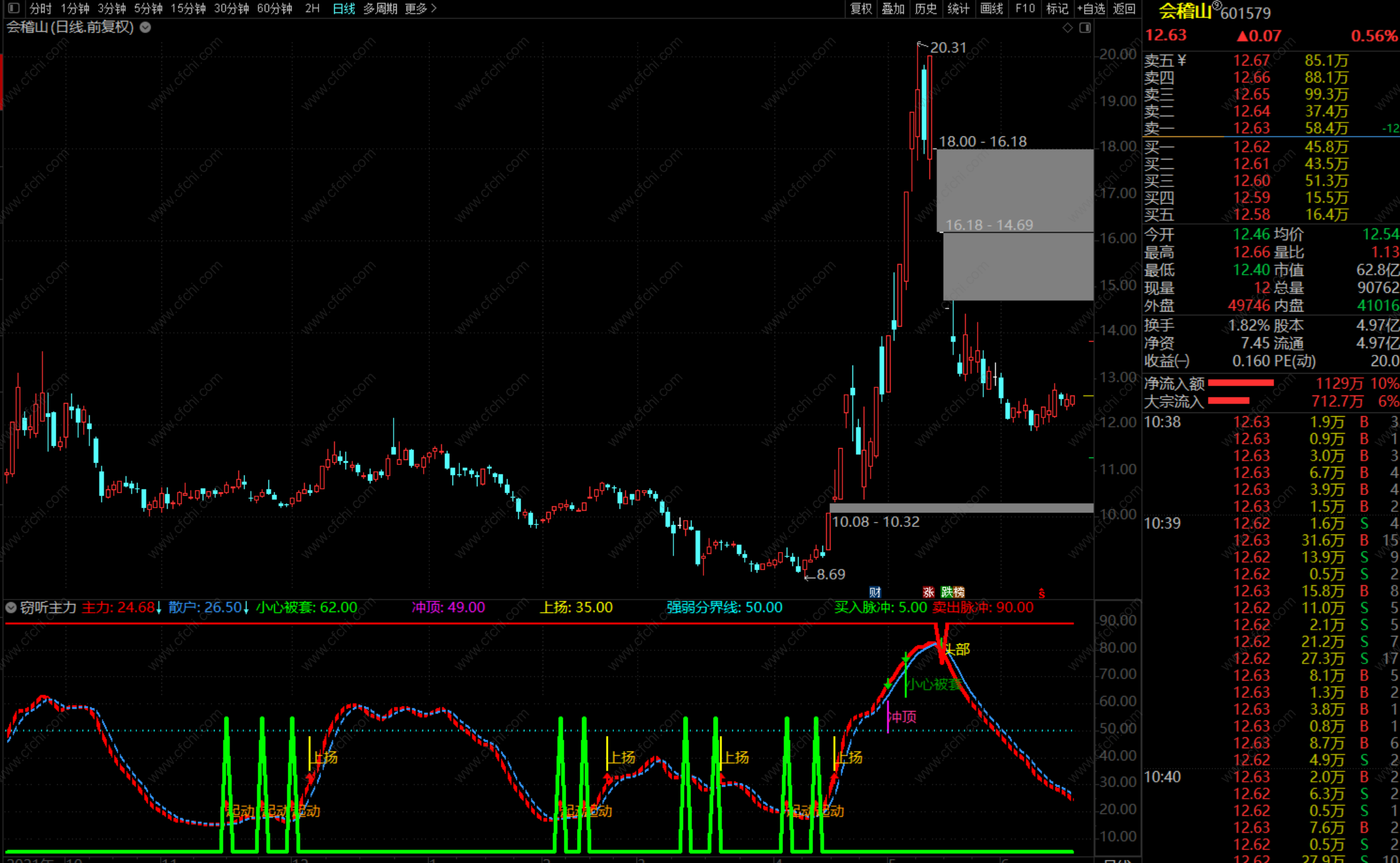1400x863 pixels.
Task: Click the 返回 button
Action: pos(1124,9)
